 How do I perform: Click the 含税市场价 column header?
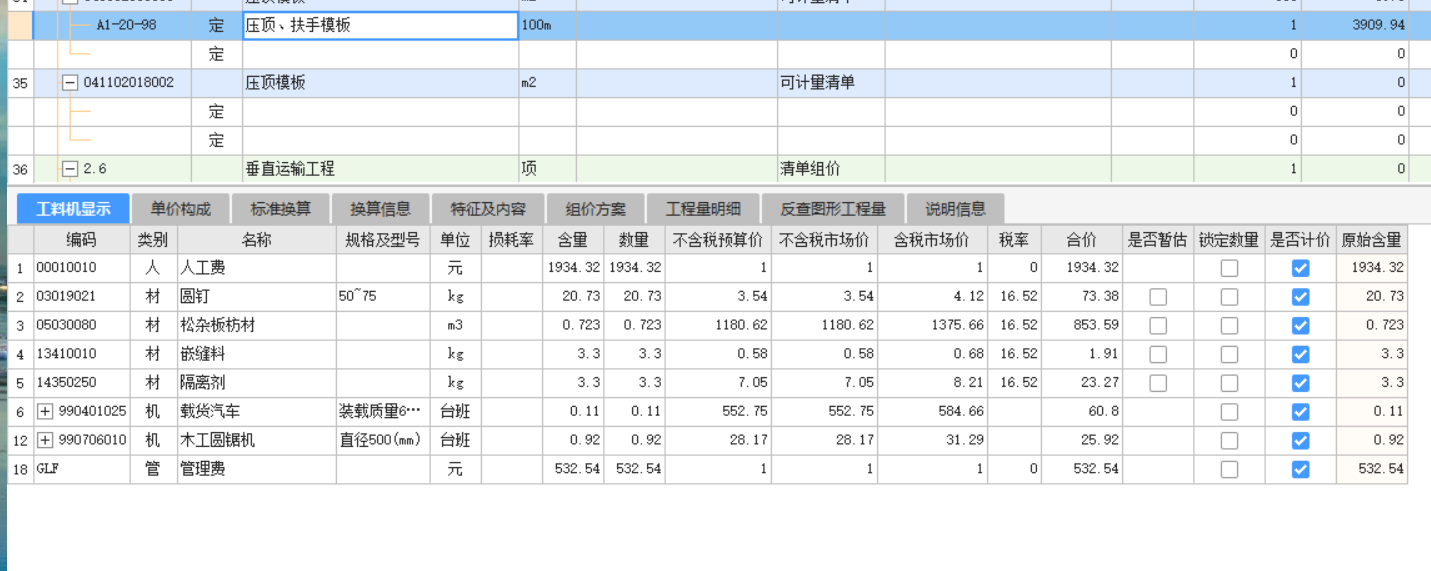(x=932, y=240)
